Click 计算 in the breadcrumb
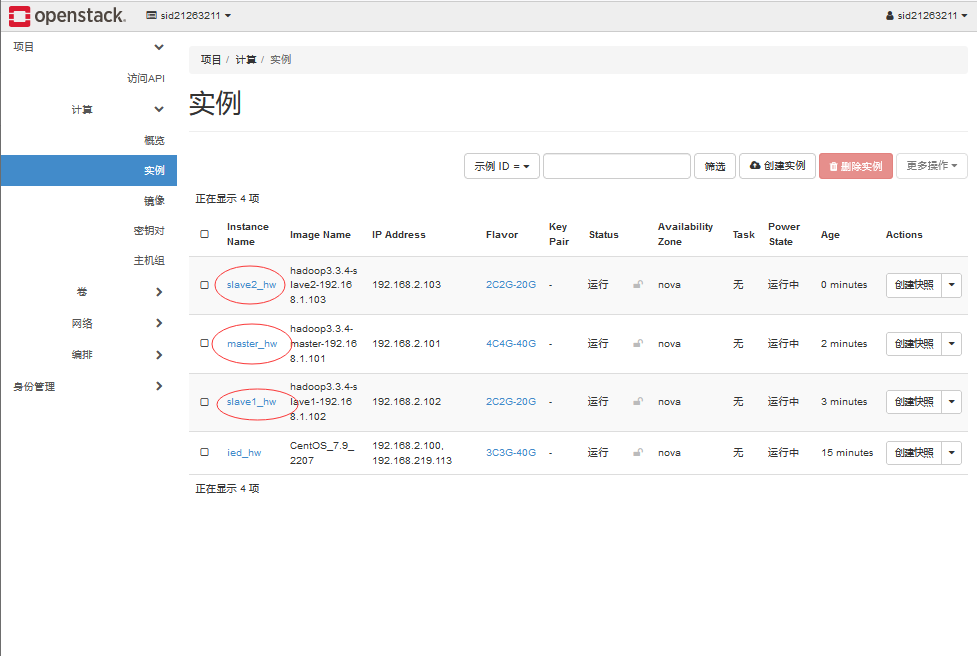 (x=245, y=60)
